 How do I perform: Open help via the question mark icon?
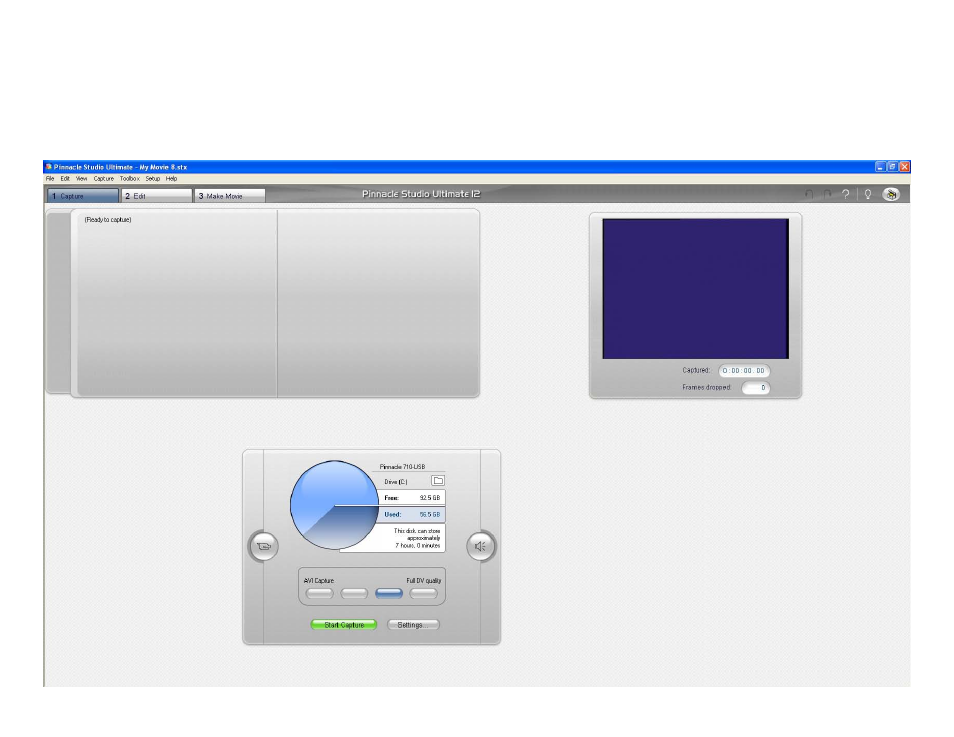click(x=846, y=194)
